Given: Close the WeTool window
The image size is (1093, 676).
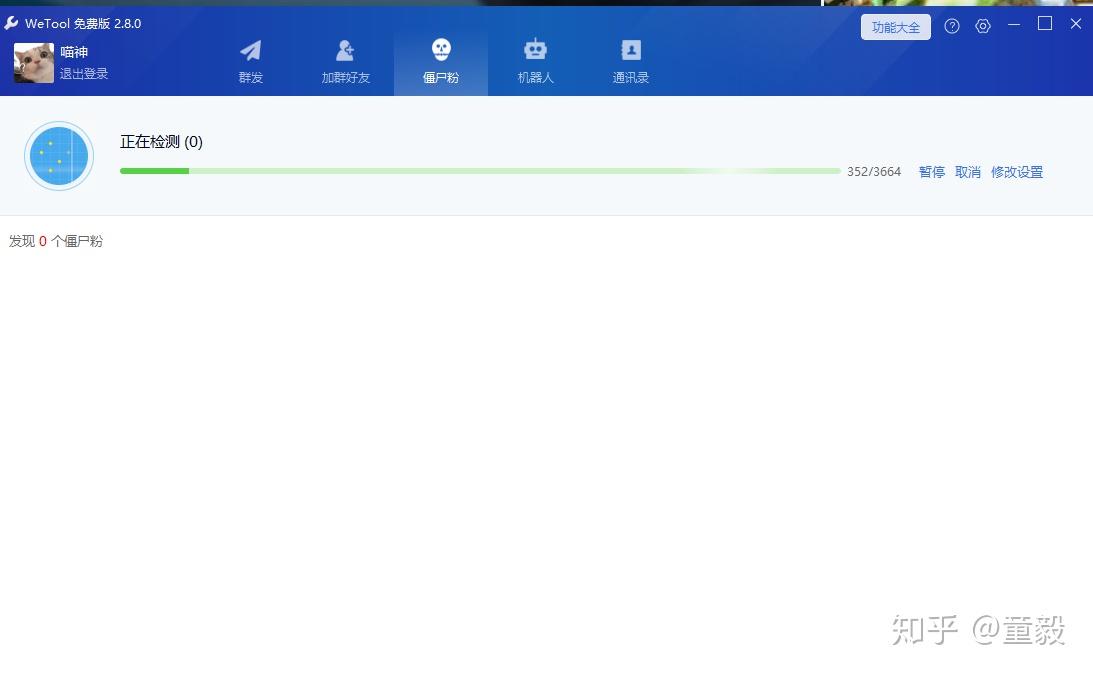Looking at the screenshot, I should tap(1076, 24).
